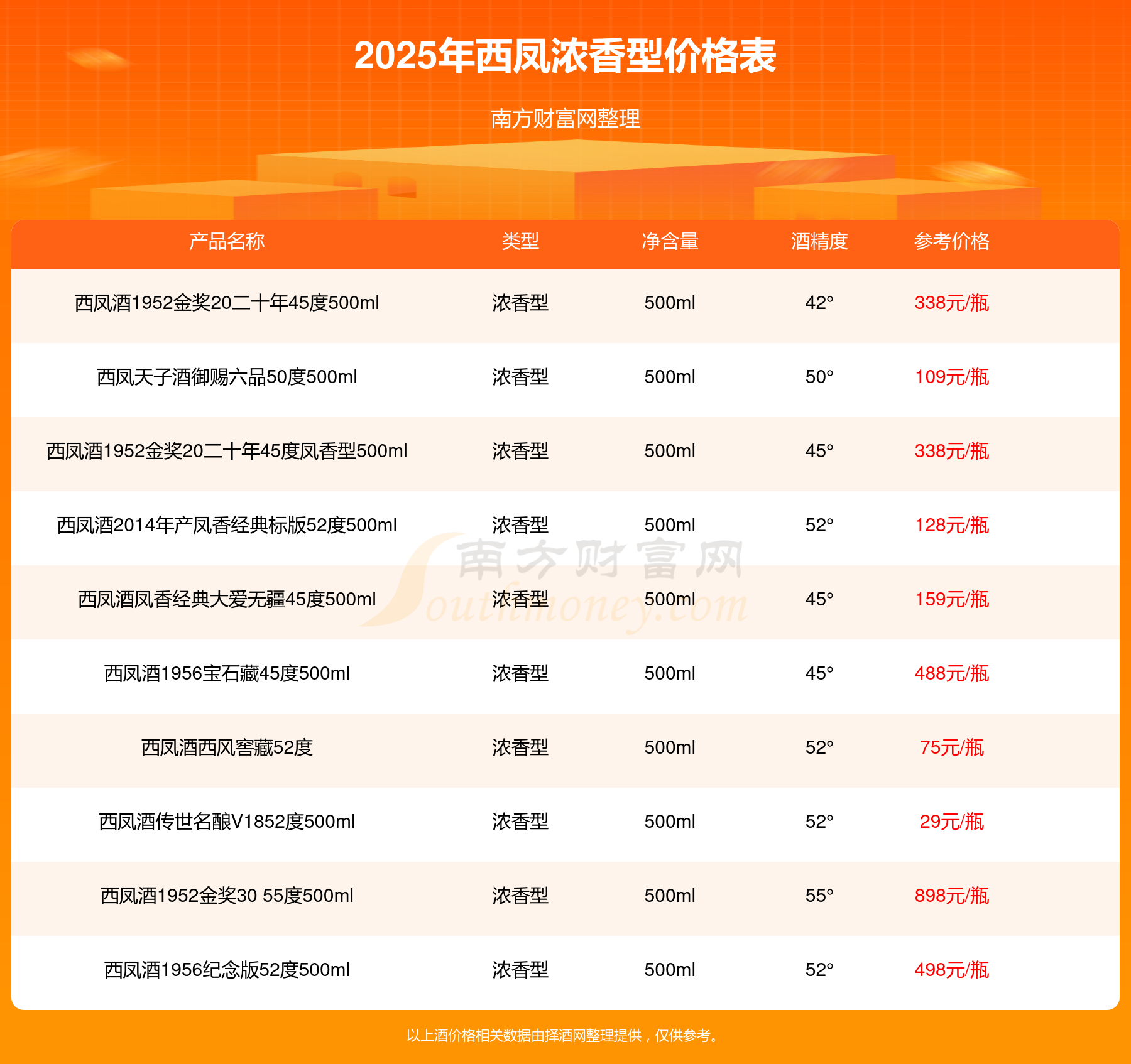Click the price "75元/瓶"
The image size is (1131, 1064).
[x=952, y=747]
